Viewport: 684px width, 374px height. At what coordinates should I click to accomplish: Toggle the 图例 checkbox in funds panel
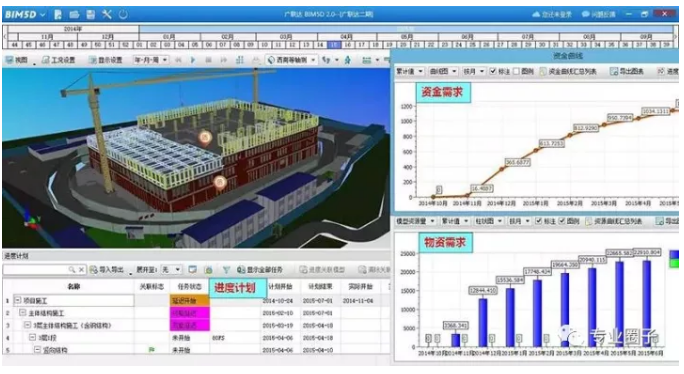[516, 71]
